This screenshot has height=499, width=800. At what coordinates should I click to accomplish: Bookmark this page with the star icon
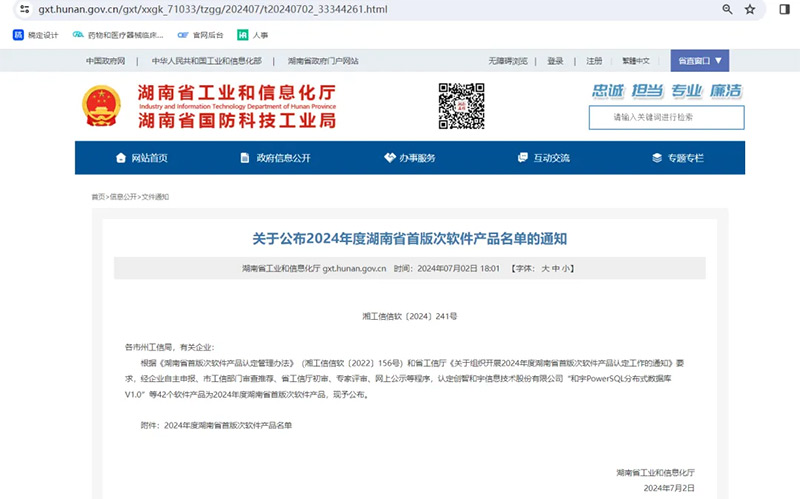point(750,9)
